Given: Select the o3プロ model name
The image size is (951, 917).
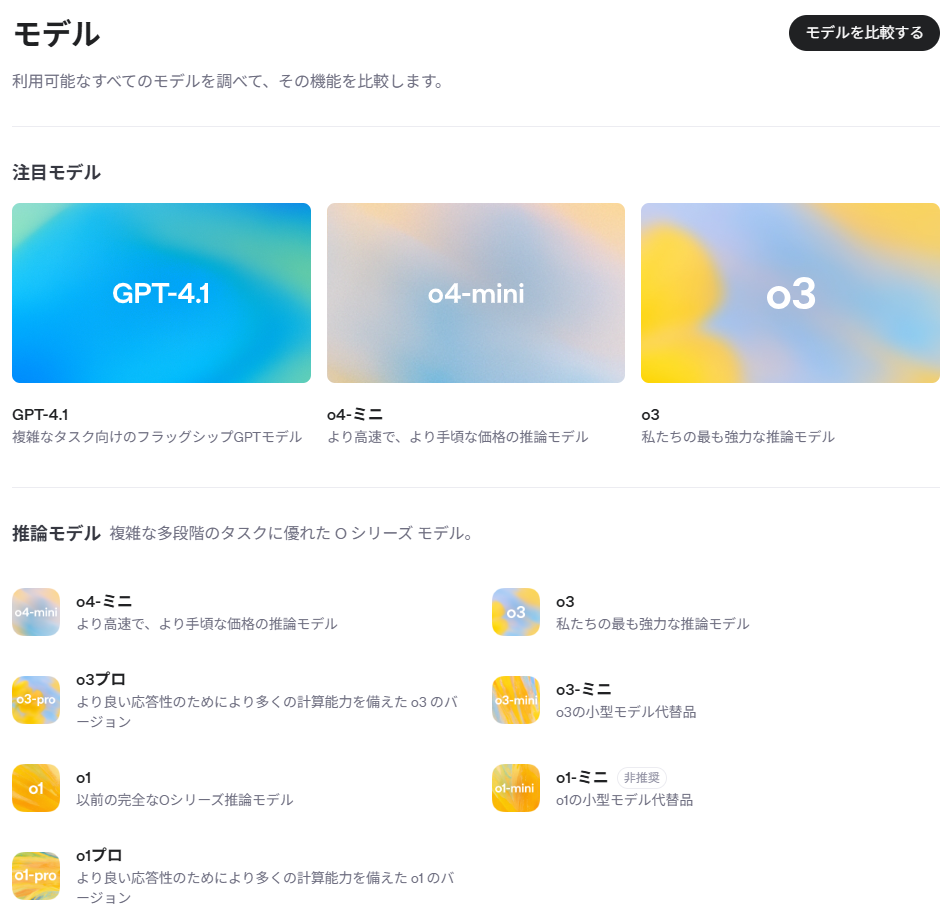Looking at the screenshot, I should (101, 680).
